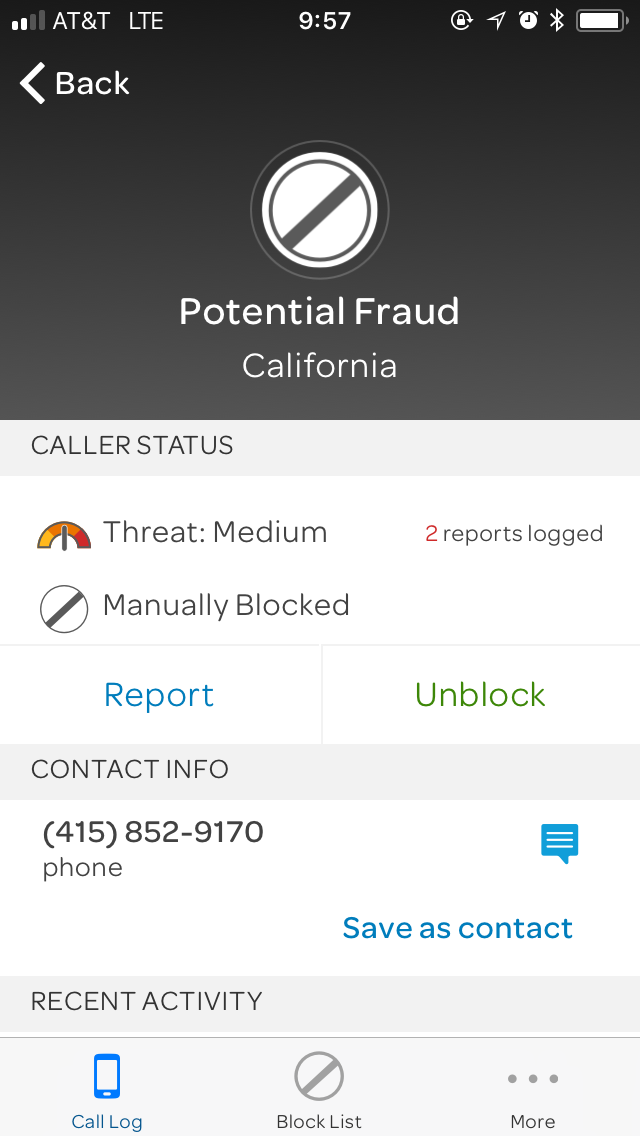Tap the 2 reports logged text
The image size is (640, 1136).
(x=514, y=534)
